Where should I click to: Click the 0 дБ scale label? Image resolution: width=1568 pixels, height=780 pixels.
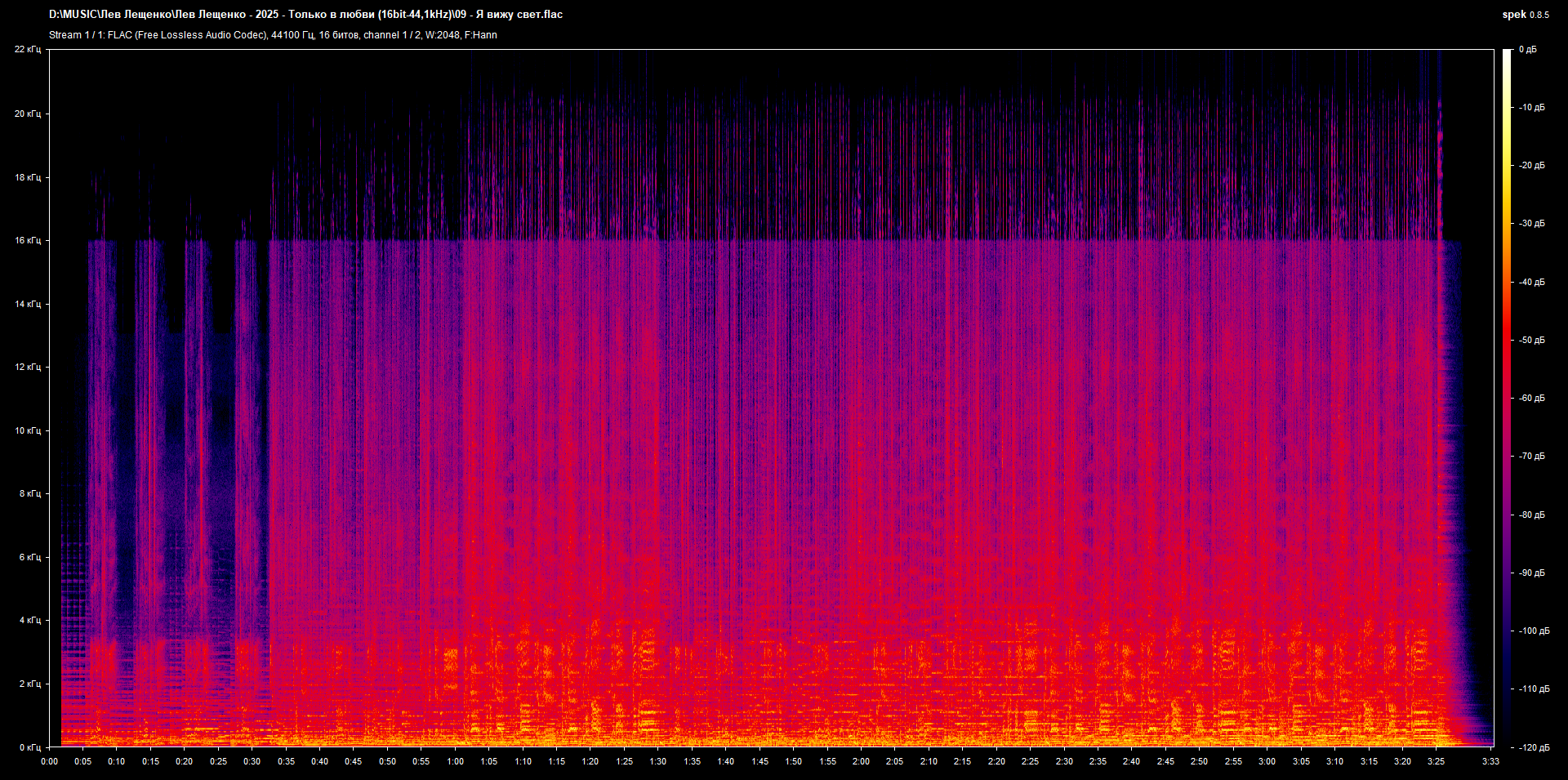click(1527, 50)
